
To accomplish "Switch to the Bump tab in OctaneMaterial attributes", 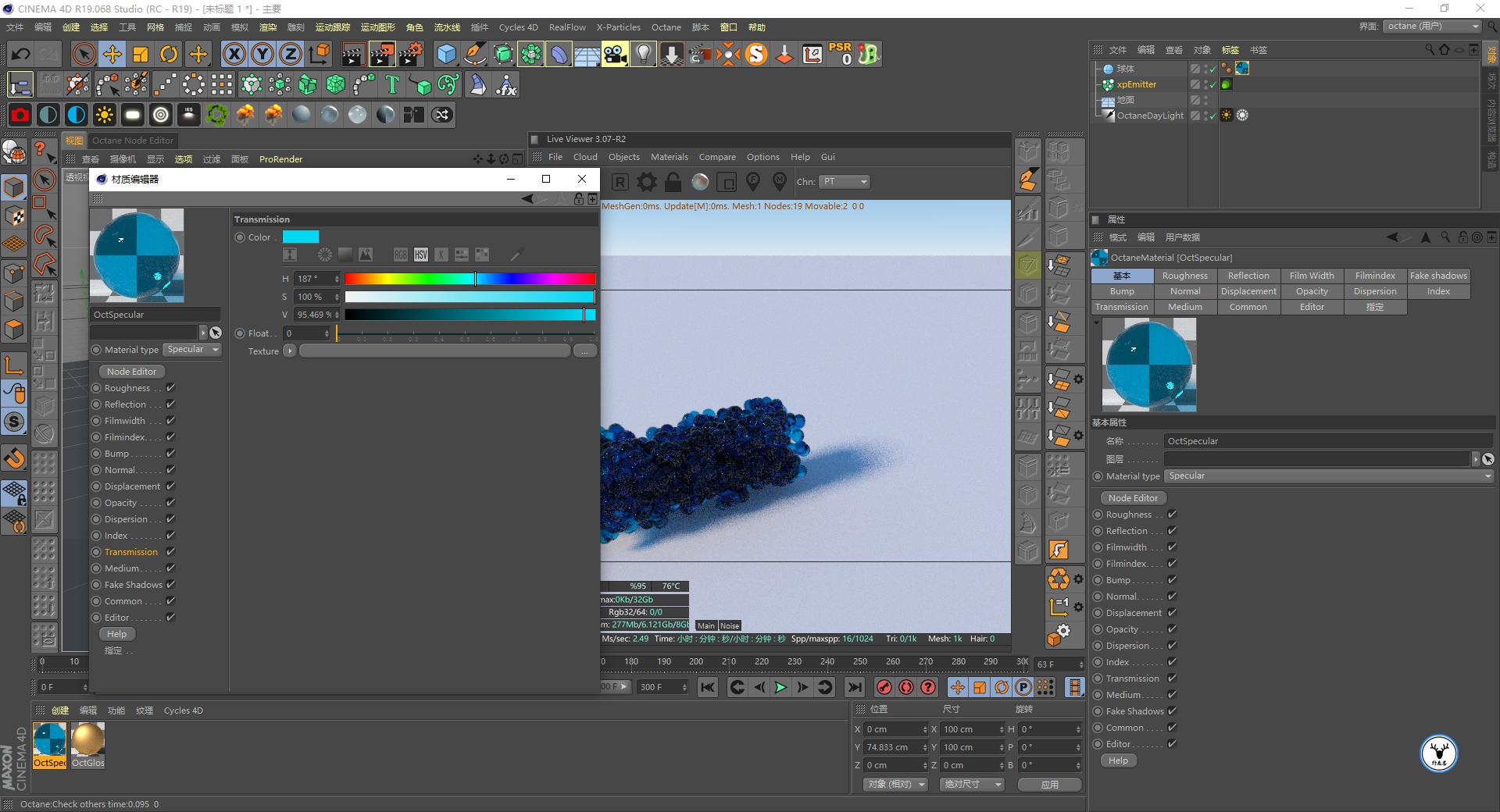I will (x=1122, y=291).
